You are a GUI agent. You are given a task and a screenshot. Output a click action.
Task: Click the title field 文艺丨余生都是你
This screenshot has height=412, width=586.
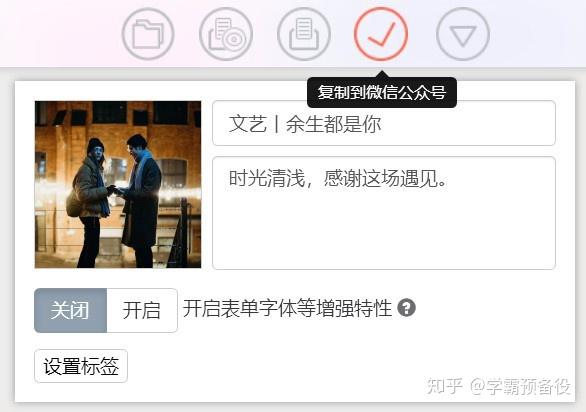pyautogui.click(x=384, y=123)
